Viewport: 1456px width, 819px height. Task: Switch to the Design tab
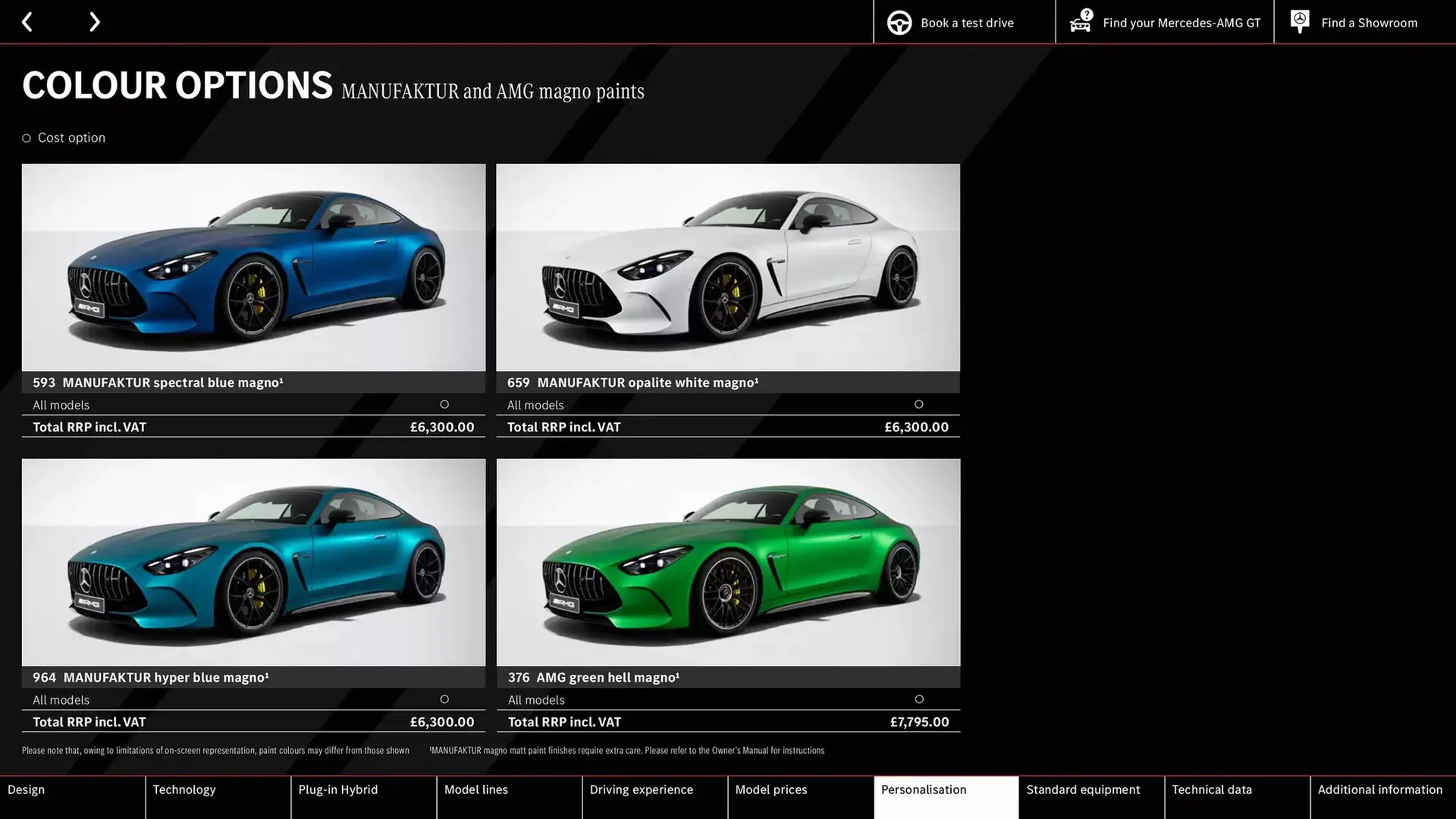click(x=72, y=797)
